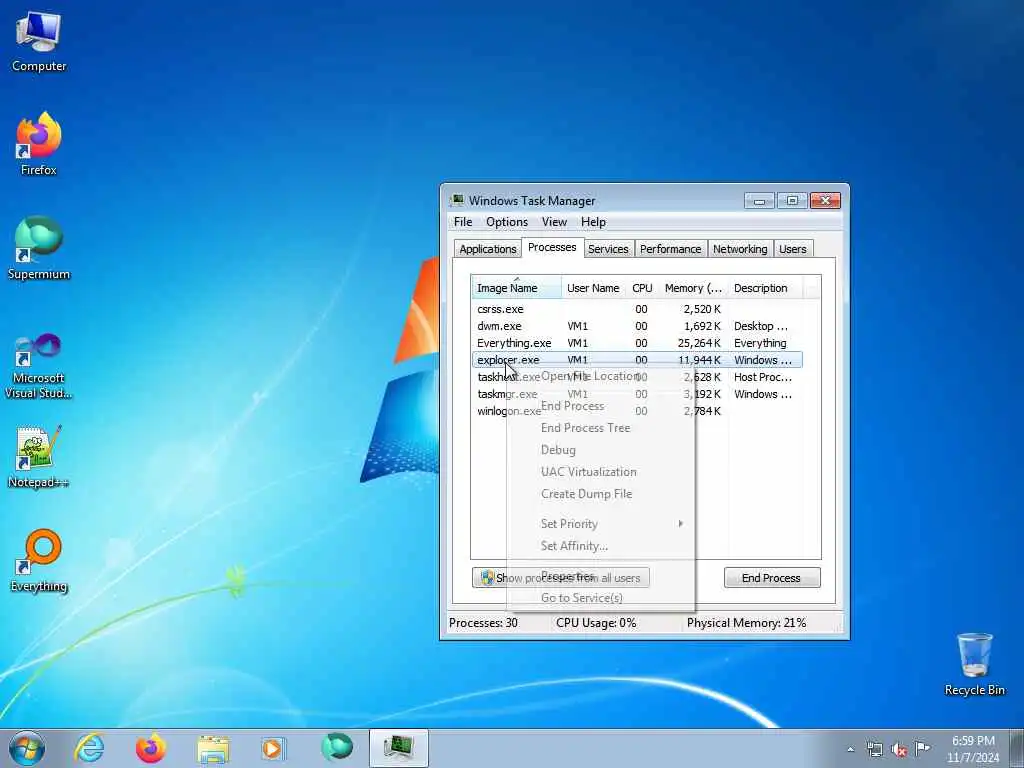Click the network tray icon
Image resolution: width=1024 pixels, height=768 pixels.
tap(874, 750)
